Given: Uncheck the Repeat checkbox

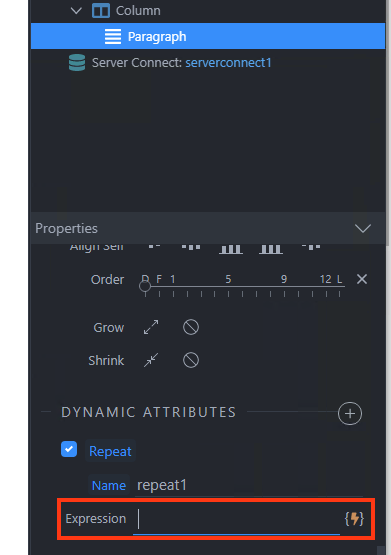Looking at the screenshot, I should 69,449.
